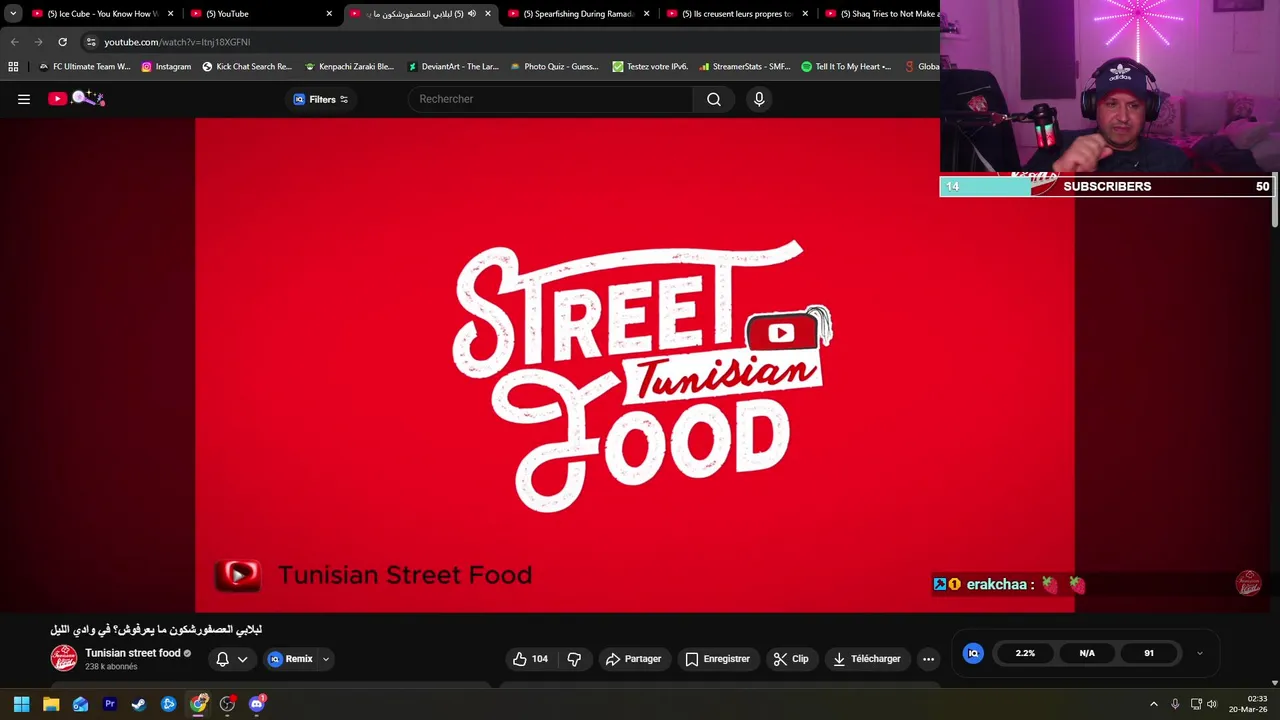Expand the IQ stats panel chevron
The width and height of the screenshot is (1280, 720).
coord(1200,654)
